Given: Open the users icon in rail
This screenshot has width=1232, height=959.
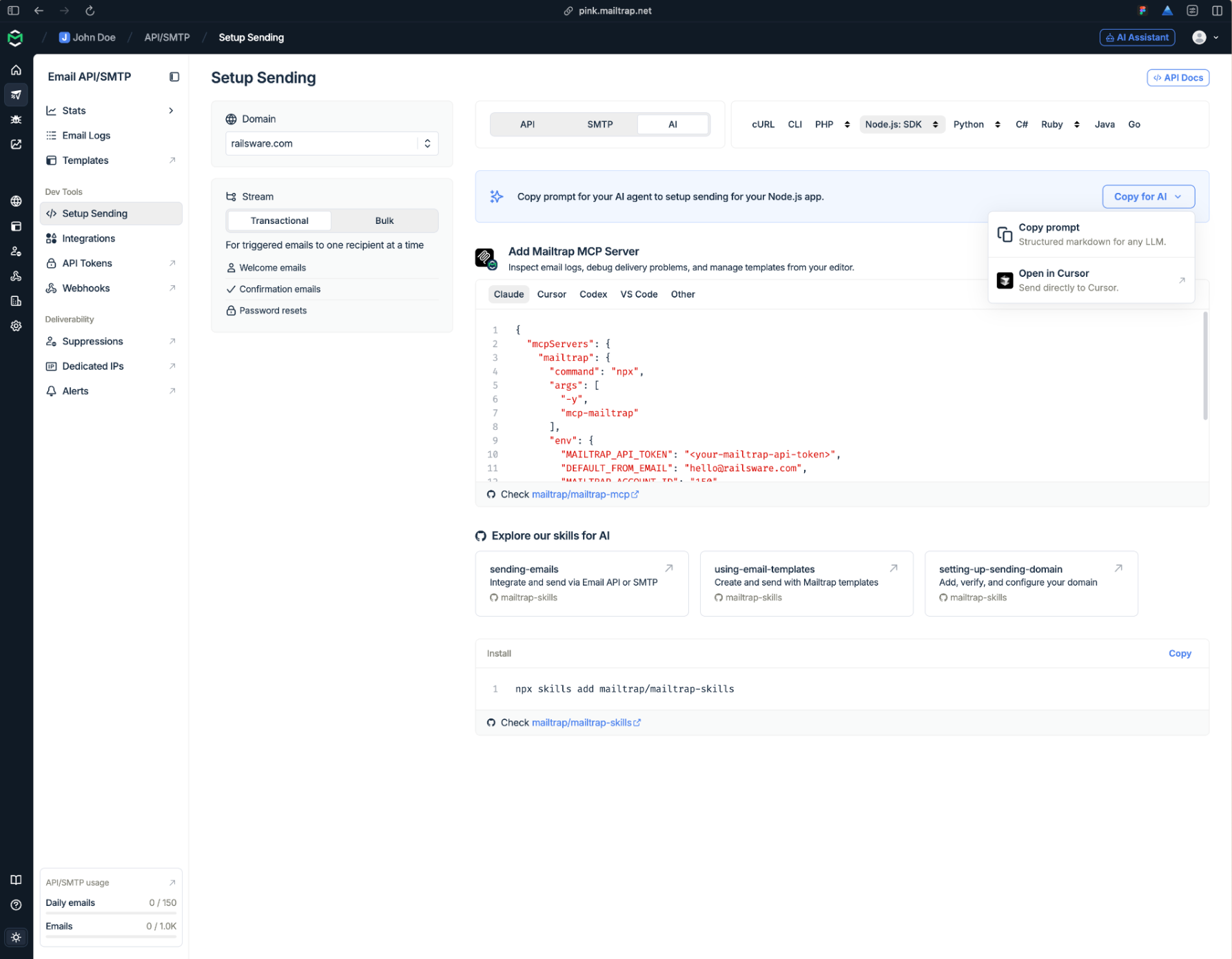Looking at the screenshot, I should click(16, 251).
